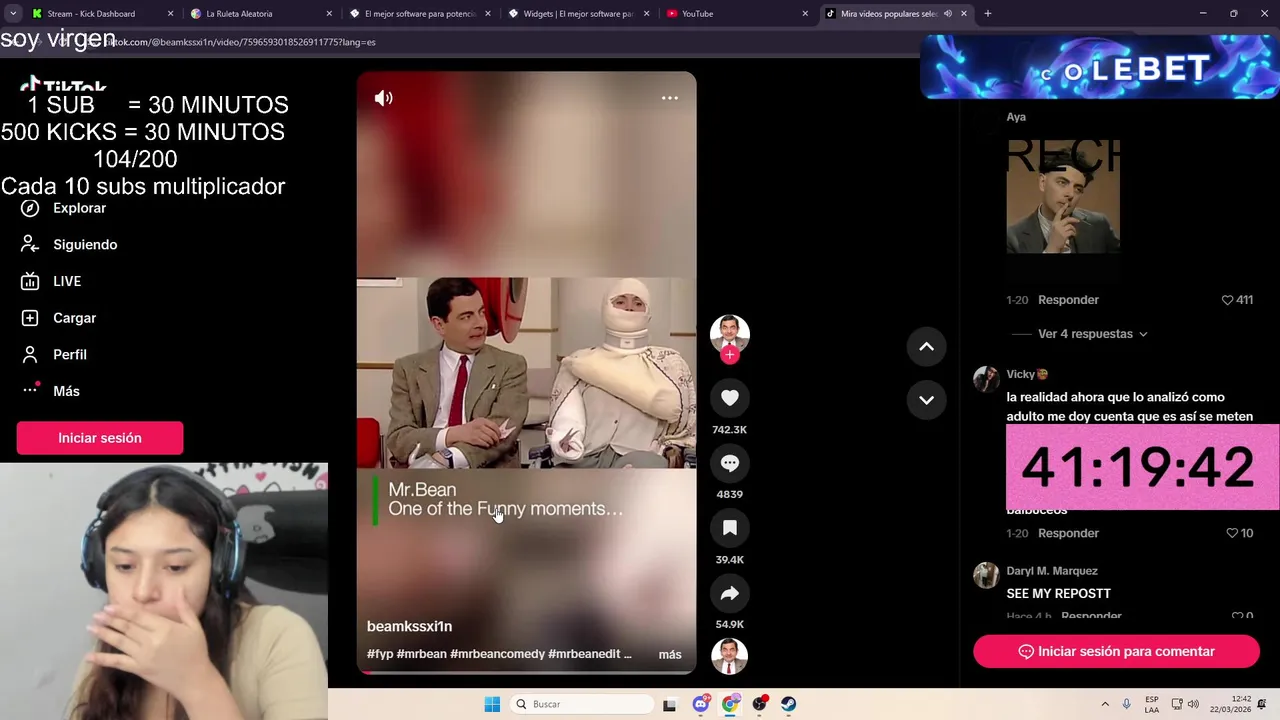Open Daryl M. Marquez's profile avatar
1280x720 pixels.
[x=986, y=575]
